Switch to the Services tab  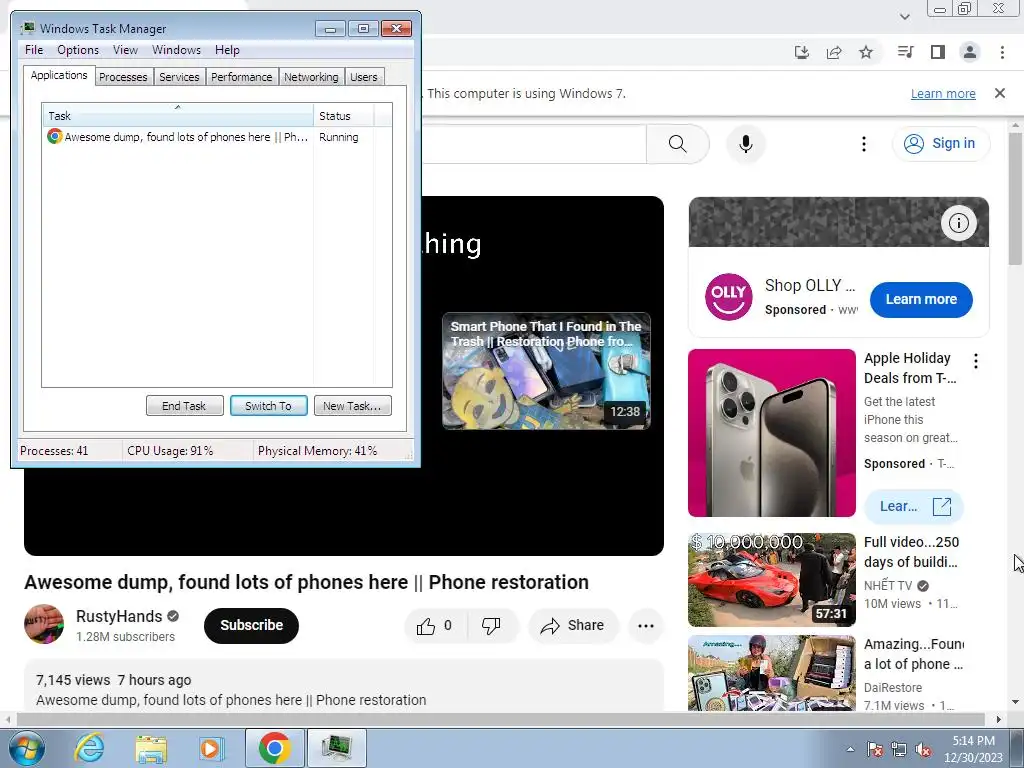click(x=179, y=77)
